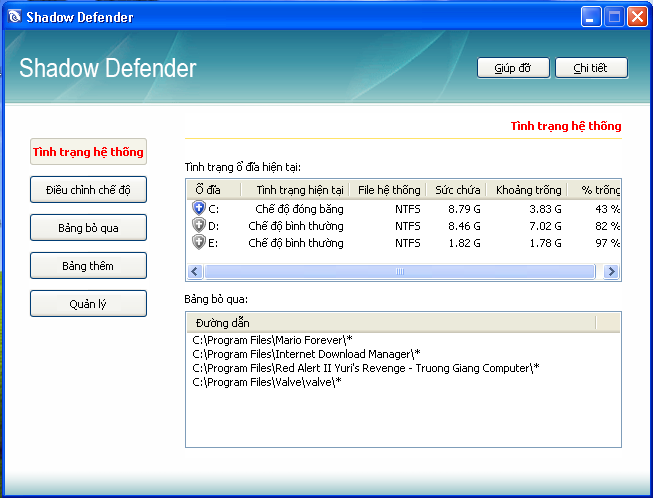This screenshot has width=653, height=498.
Task: Click the 8.46 G capacity cell
Action: [x=464, y=226]
